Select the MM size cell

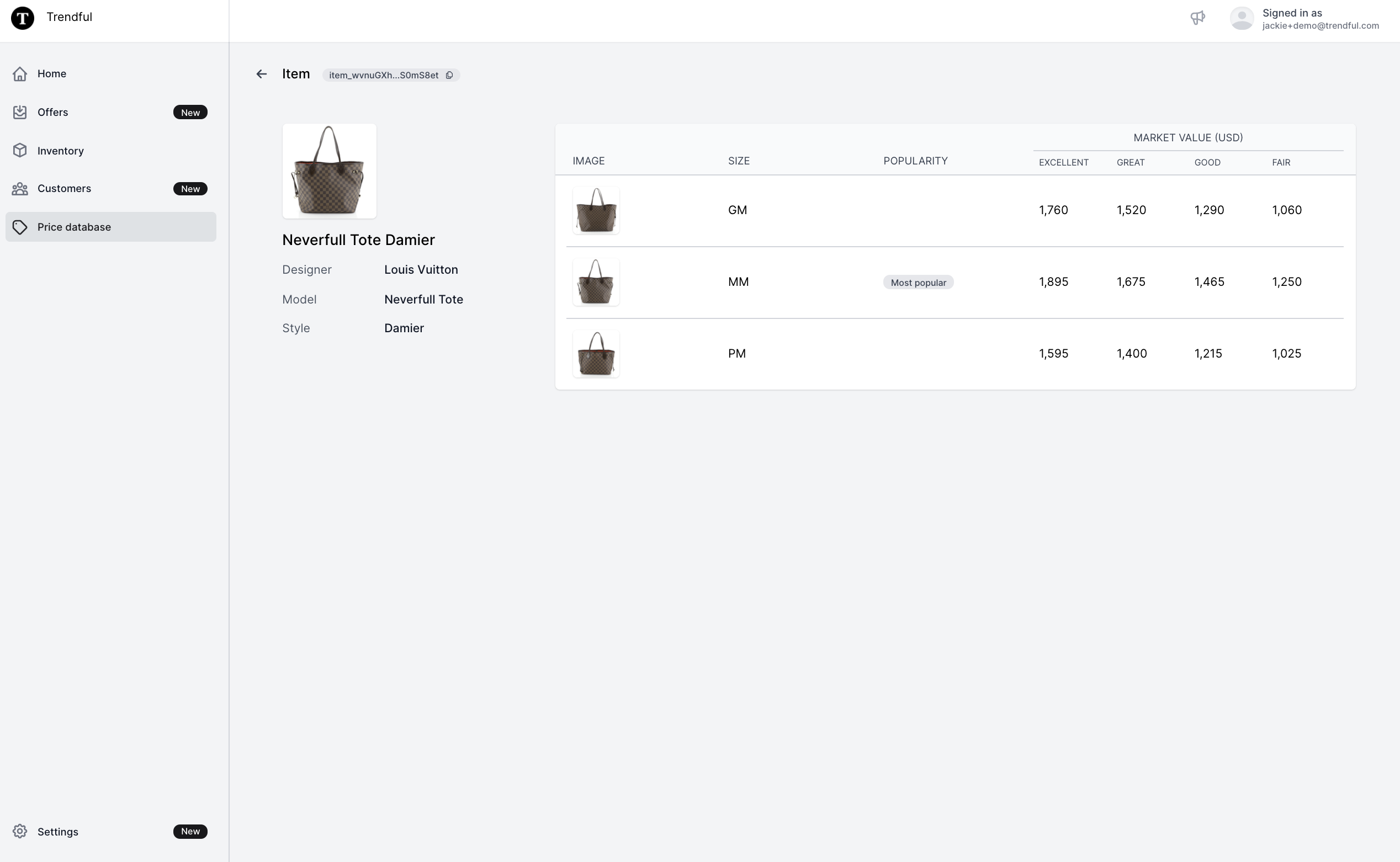(739, 282)
